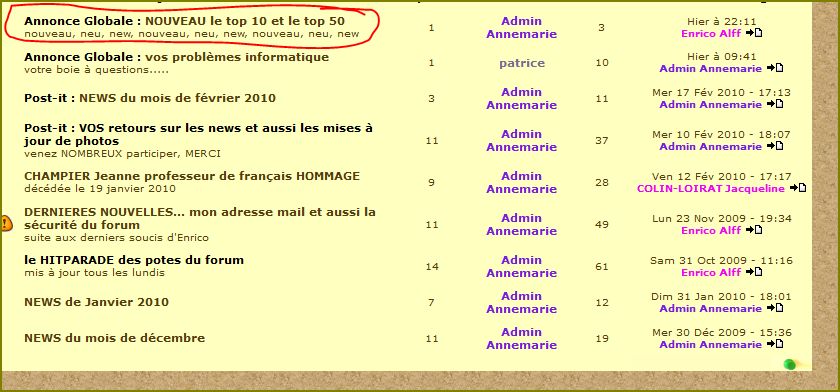Click reply count 14 in HITPARADE row
This screenshot has height=392, width=840.
click(x=432, y=267)
